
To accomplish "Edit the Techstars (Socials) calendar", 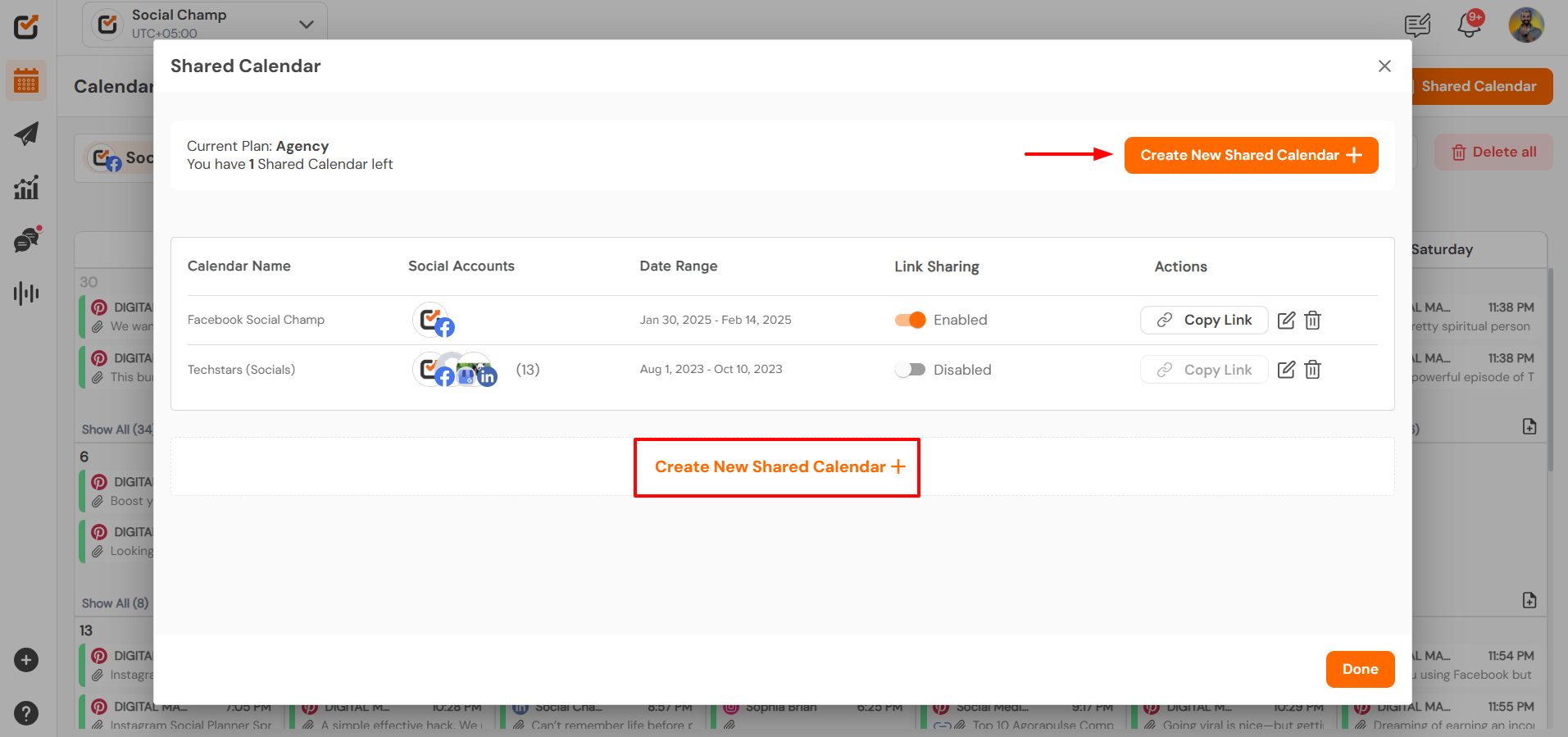I will click(1286, 370).
